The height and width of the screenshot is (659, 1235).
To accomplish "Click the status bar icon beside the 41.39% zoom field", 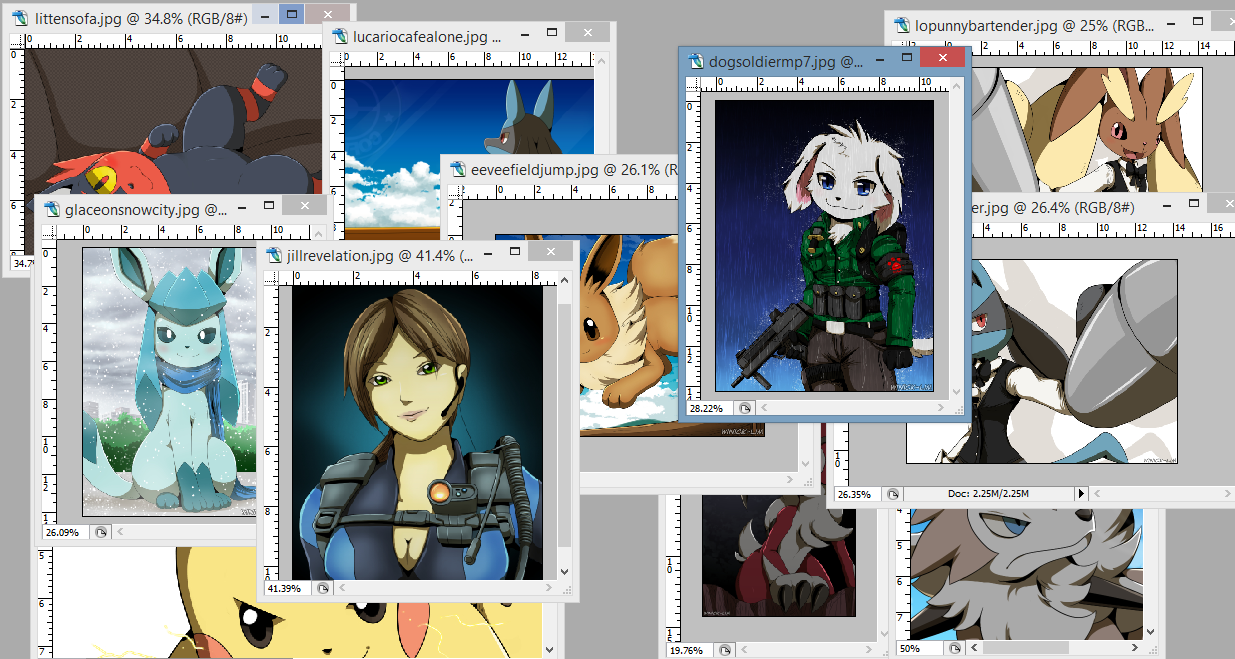I will coord(323,589).
